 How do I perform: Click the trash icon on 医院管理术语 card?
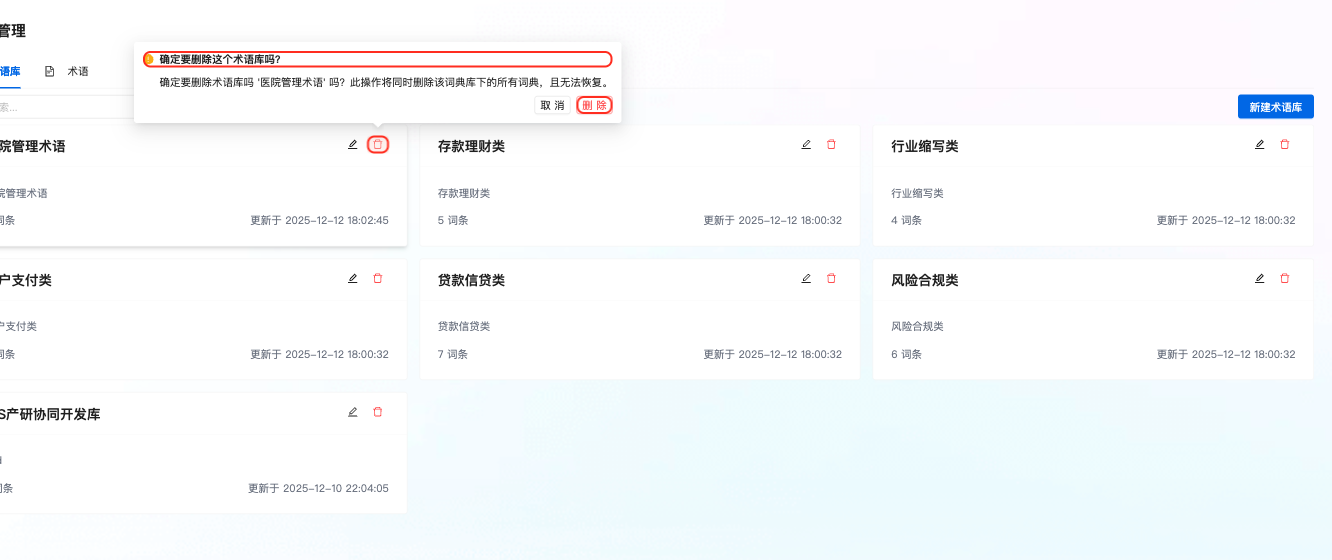pos(378,145)
